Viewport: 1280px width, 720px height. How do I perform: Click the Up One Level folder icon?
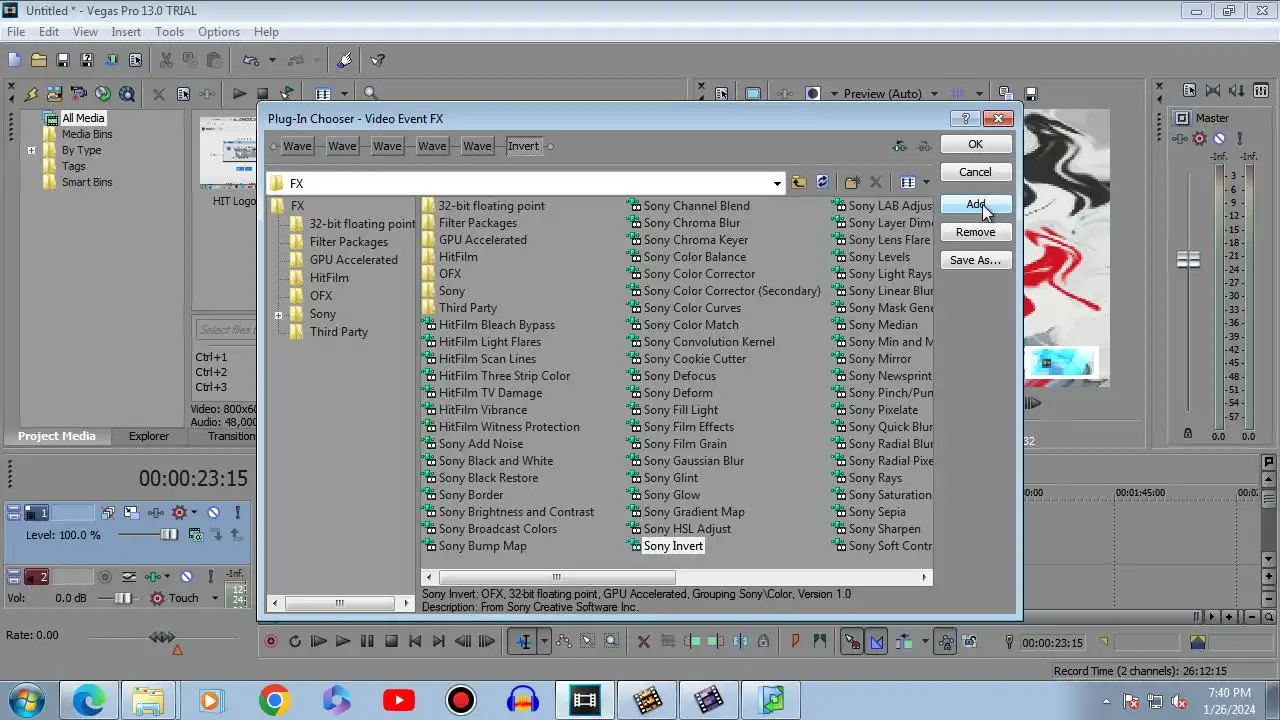click(798, 182)
